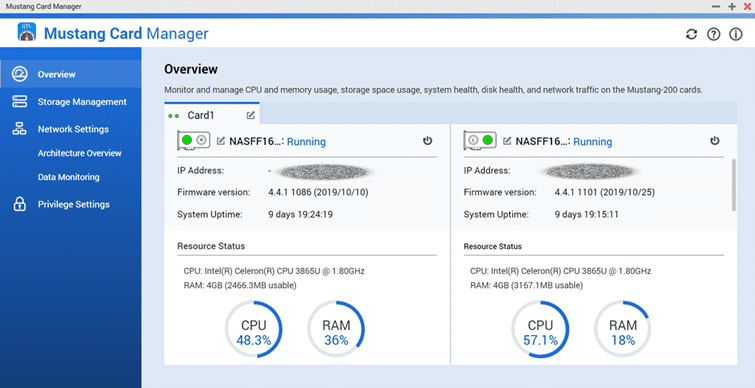Rename the second NASFF16 node via edit icon
The height and width of the screenshot is (388, 755).
tap(507, 141)
